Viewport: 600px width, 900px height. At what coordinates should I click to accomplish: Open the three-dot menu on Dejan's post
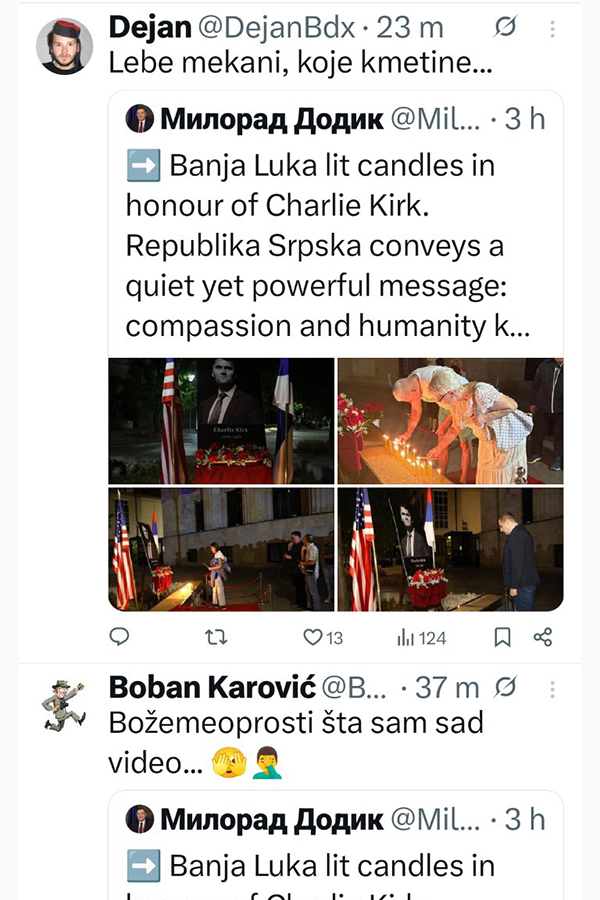(552, 29)
